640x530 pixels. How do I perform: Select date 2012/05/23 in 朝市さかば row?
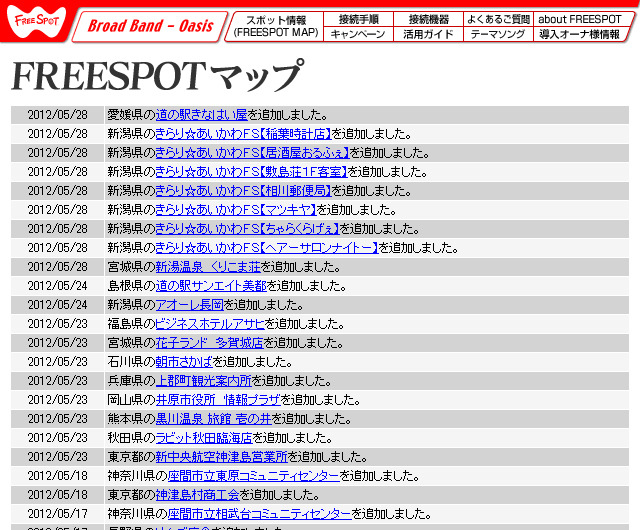pos(58,362)
